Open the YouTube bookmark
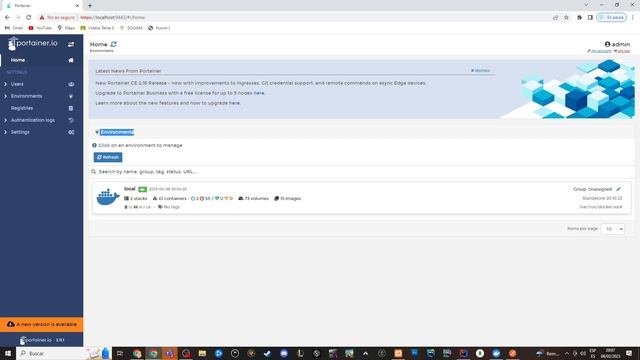This screenshot has height=360, width=640. tap(40, 28)
